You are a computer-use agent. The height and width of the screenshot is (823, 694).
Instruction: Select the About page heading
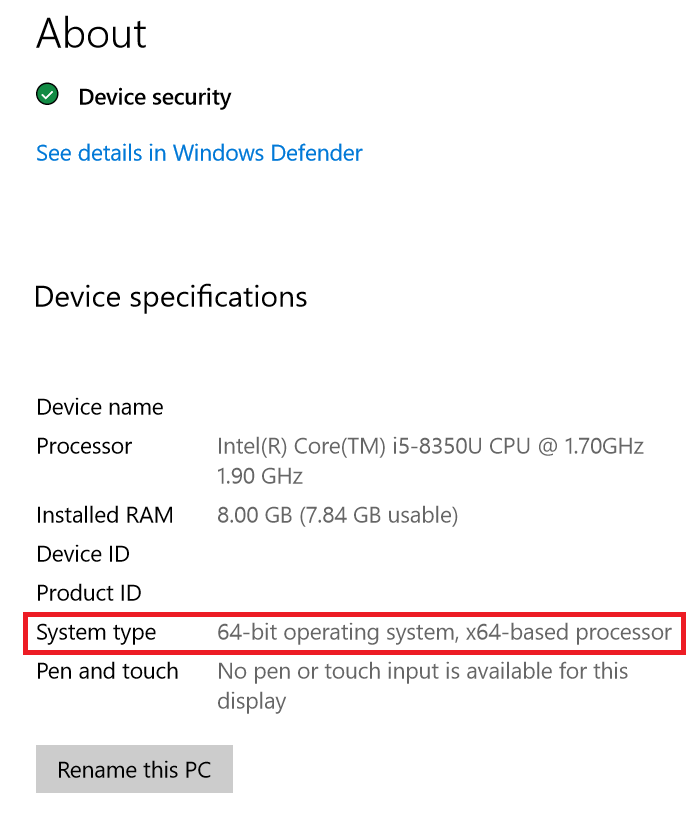(91, 33)
